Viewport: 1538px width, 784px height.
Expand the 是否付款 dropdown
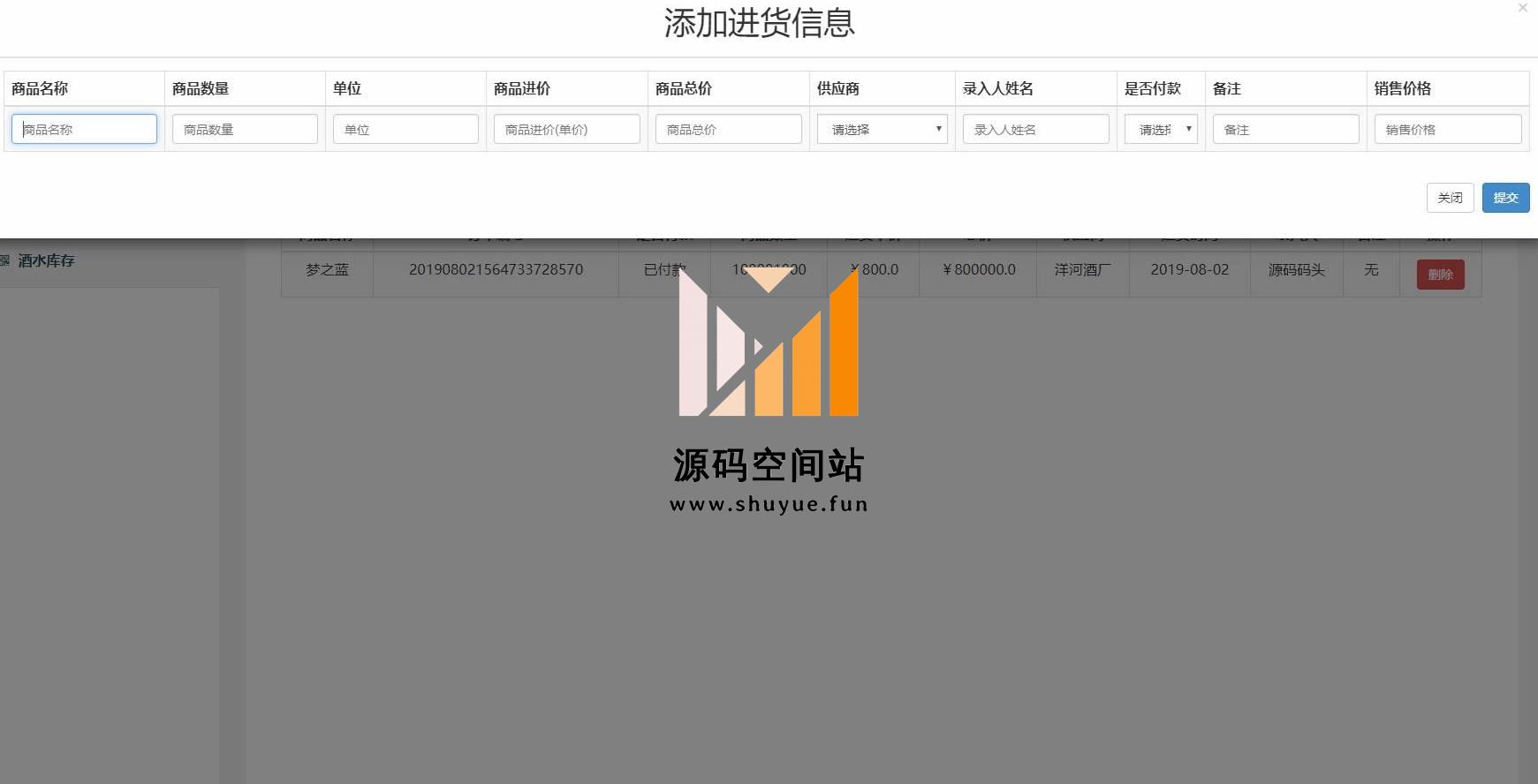tap(1161, 129)
